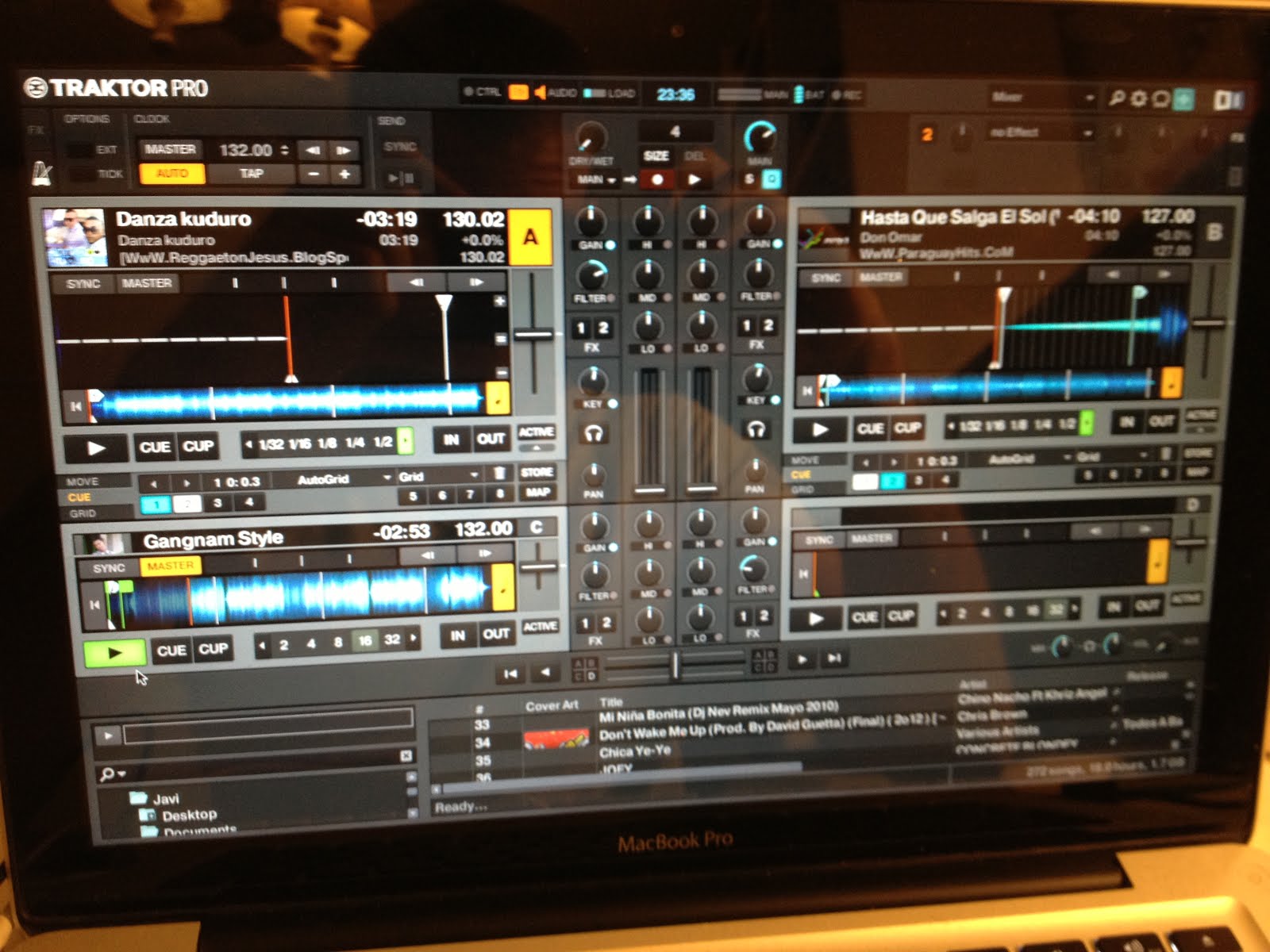1270x952 pixels.
Task: Play Deck D
Action: pos(815,619)
